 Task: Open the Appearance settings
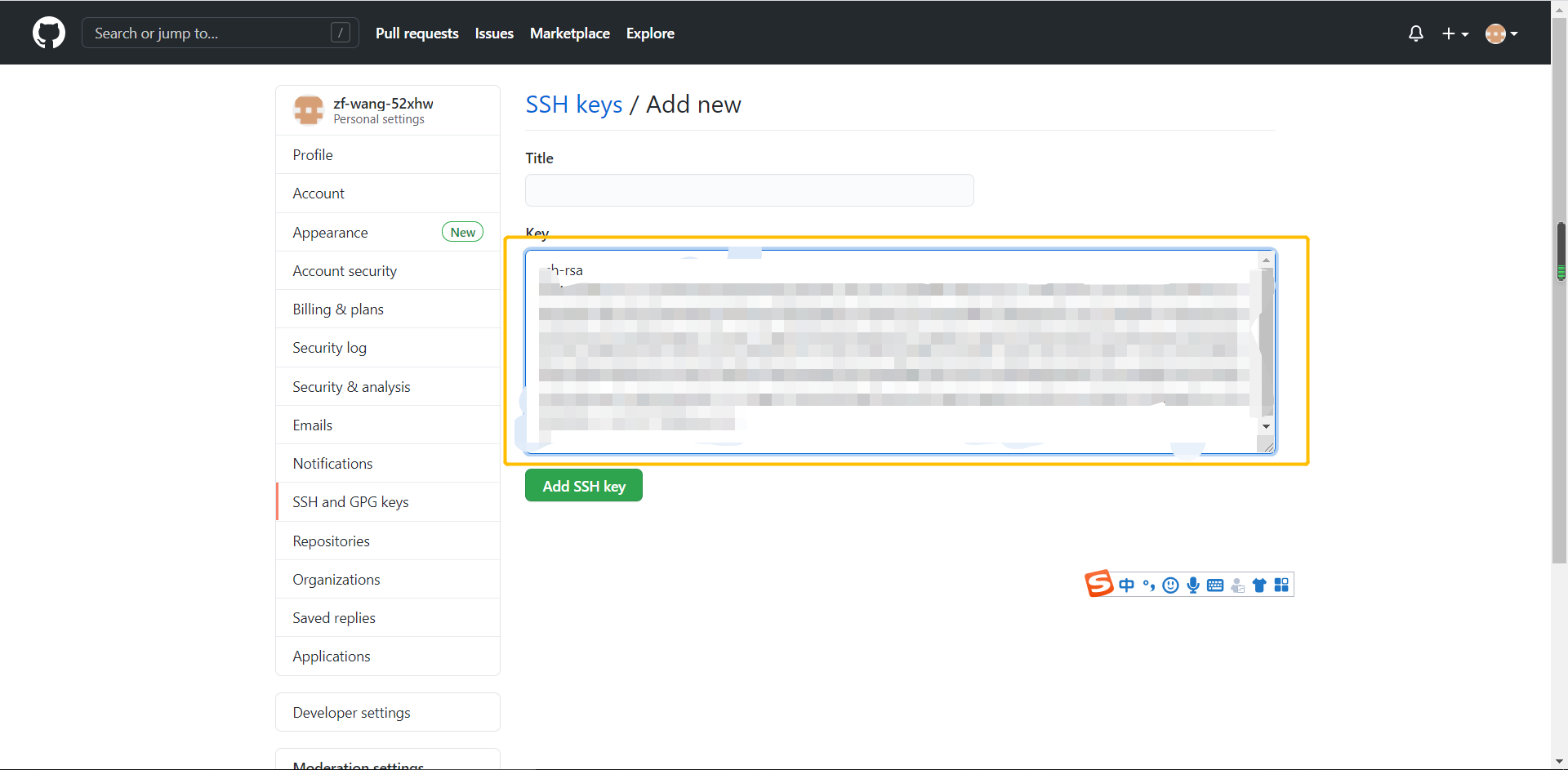click(388, 232)
